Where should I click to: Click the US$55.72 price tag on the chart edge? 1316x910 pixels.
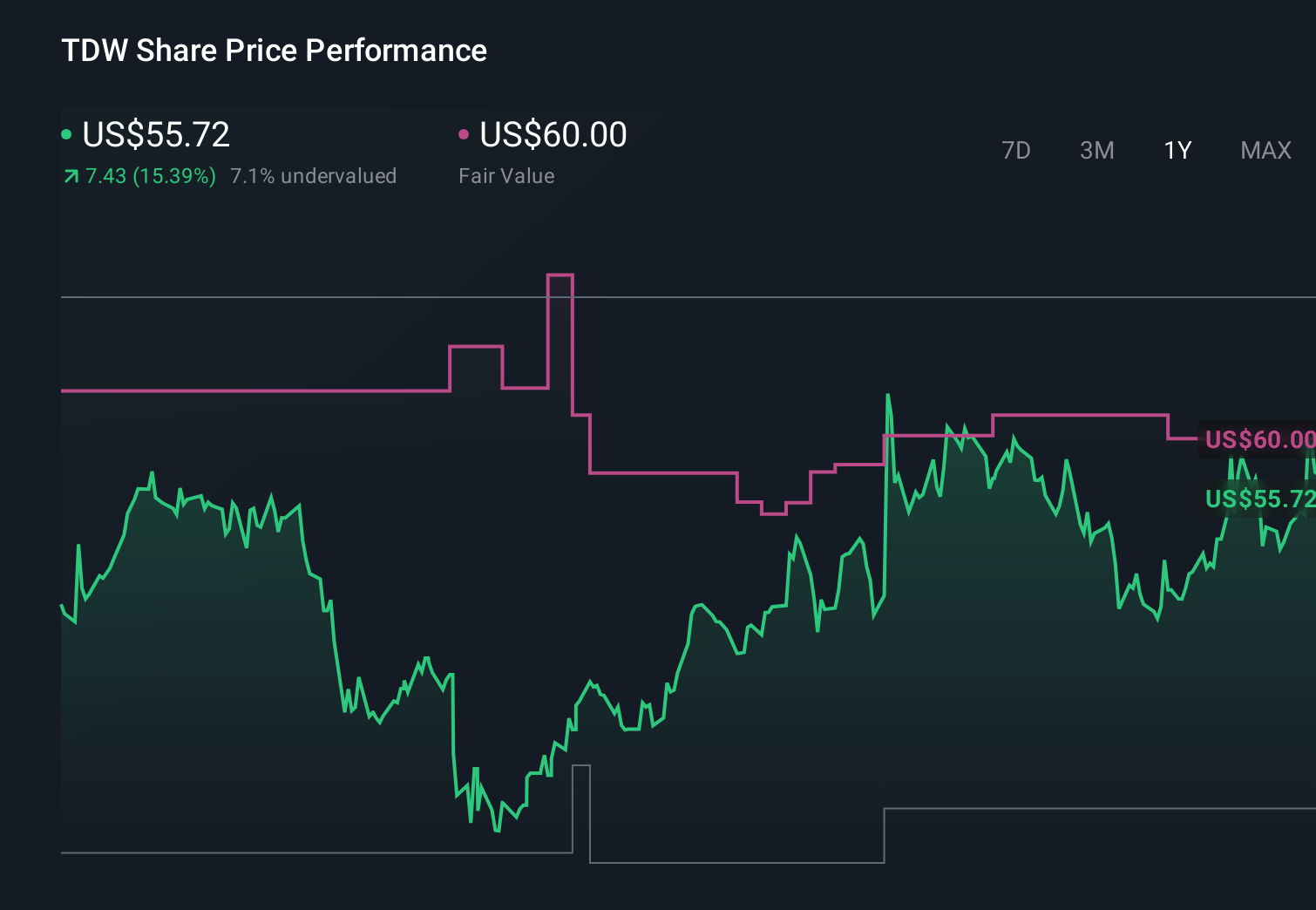tap(1258, 499)
